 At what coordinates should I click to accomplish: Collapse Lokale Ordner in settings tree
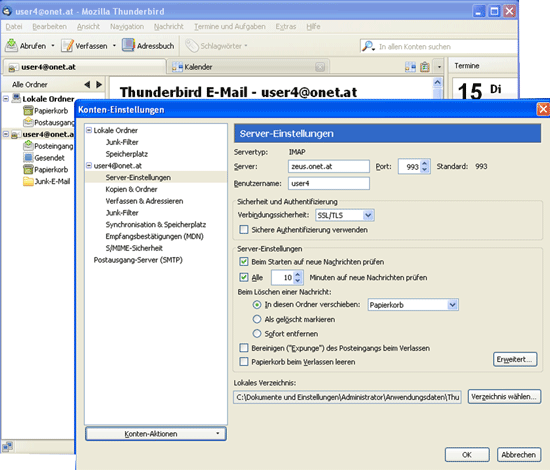pos(89,130)
